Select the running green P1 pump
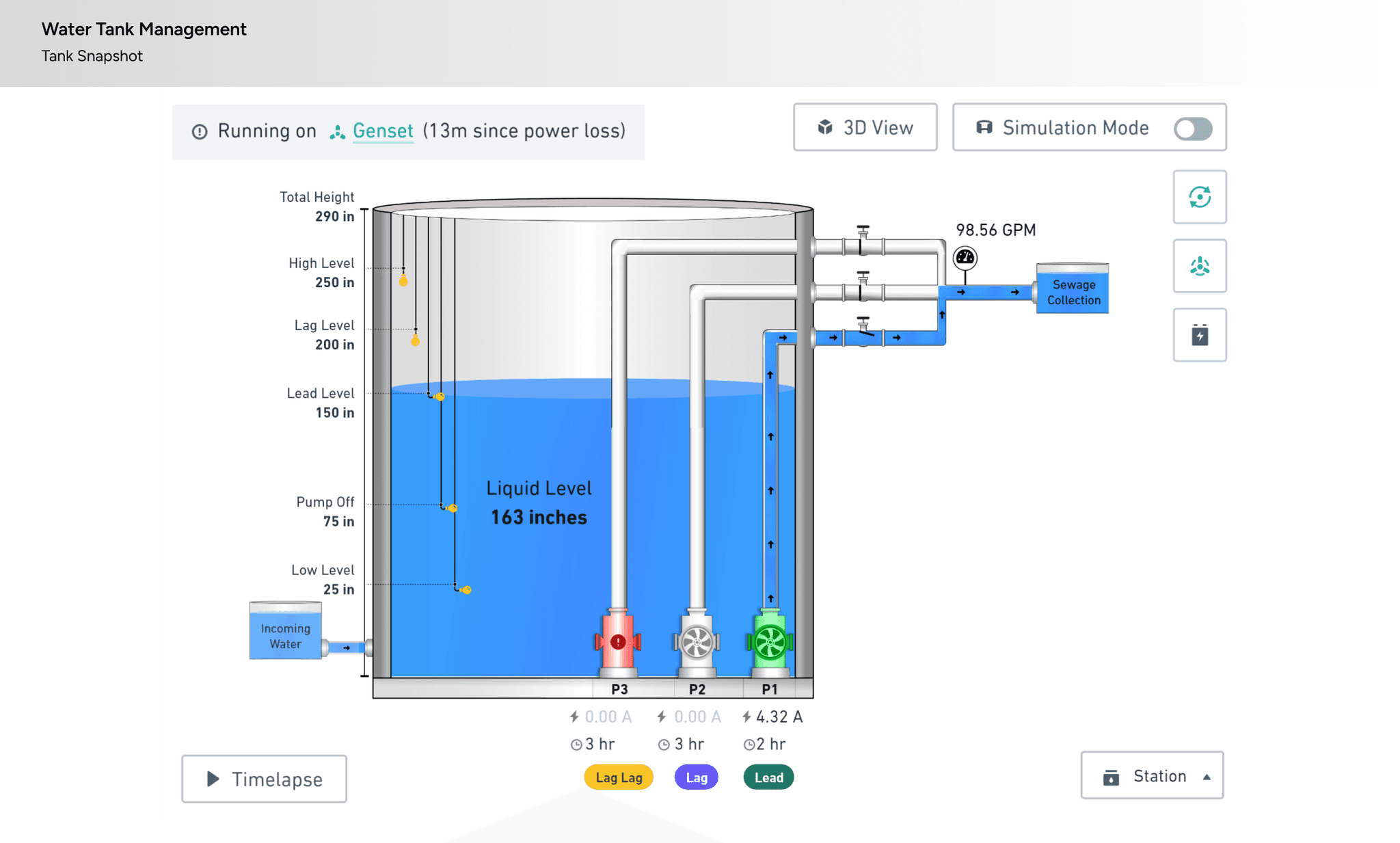1400x843 pixels. coord(770,641)
